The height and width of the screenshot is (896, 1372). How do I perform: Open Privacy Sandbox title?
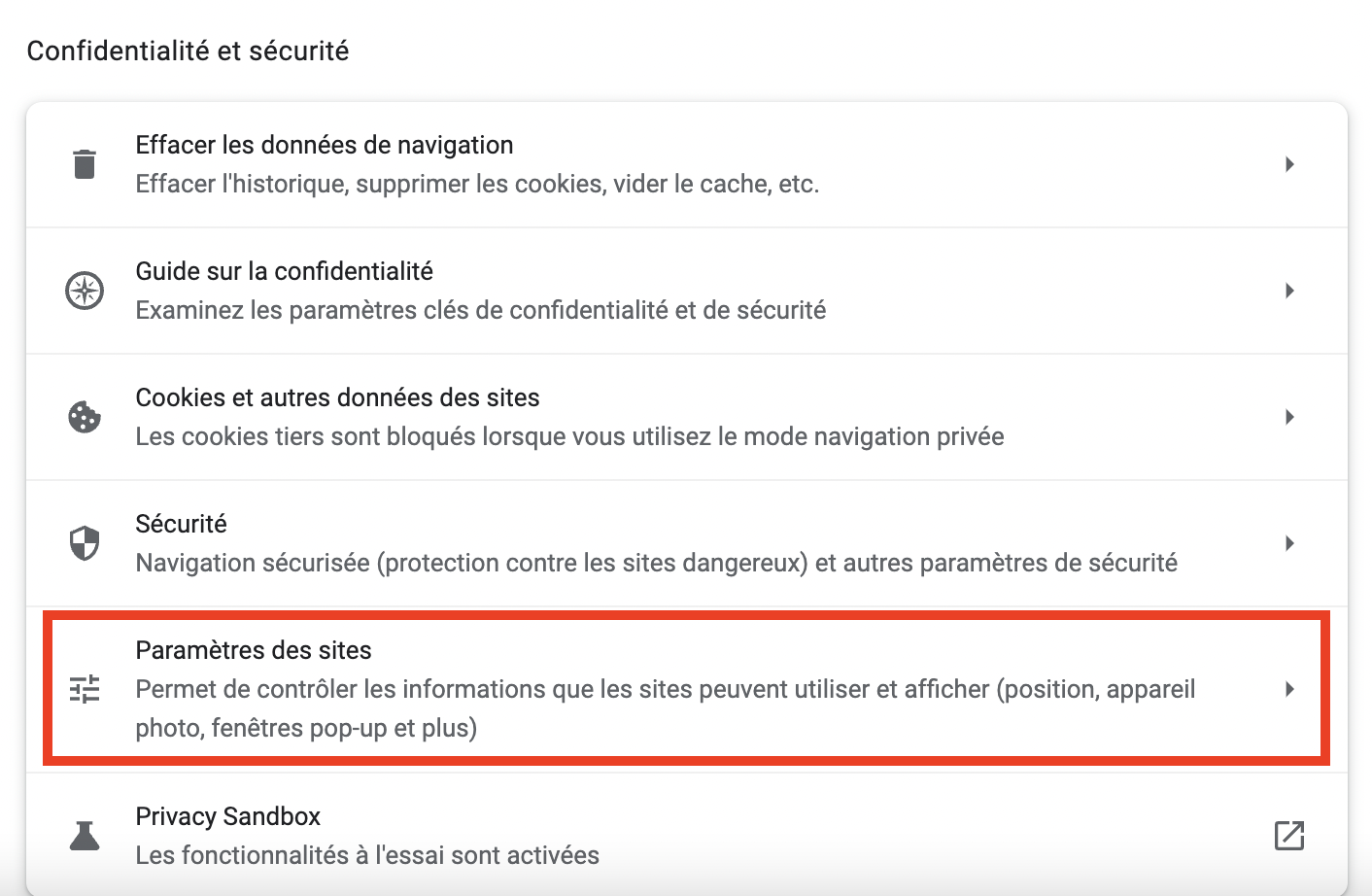(228, 816)
